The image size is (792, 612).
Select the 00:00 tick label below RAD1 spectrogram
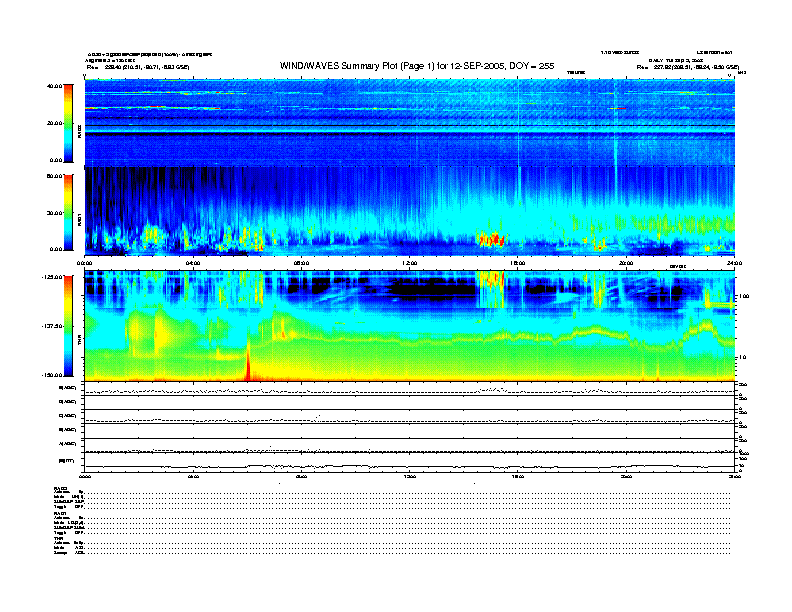[84, 263]
